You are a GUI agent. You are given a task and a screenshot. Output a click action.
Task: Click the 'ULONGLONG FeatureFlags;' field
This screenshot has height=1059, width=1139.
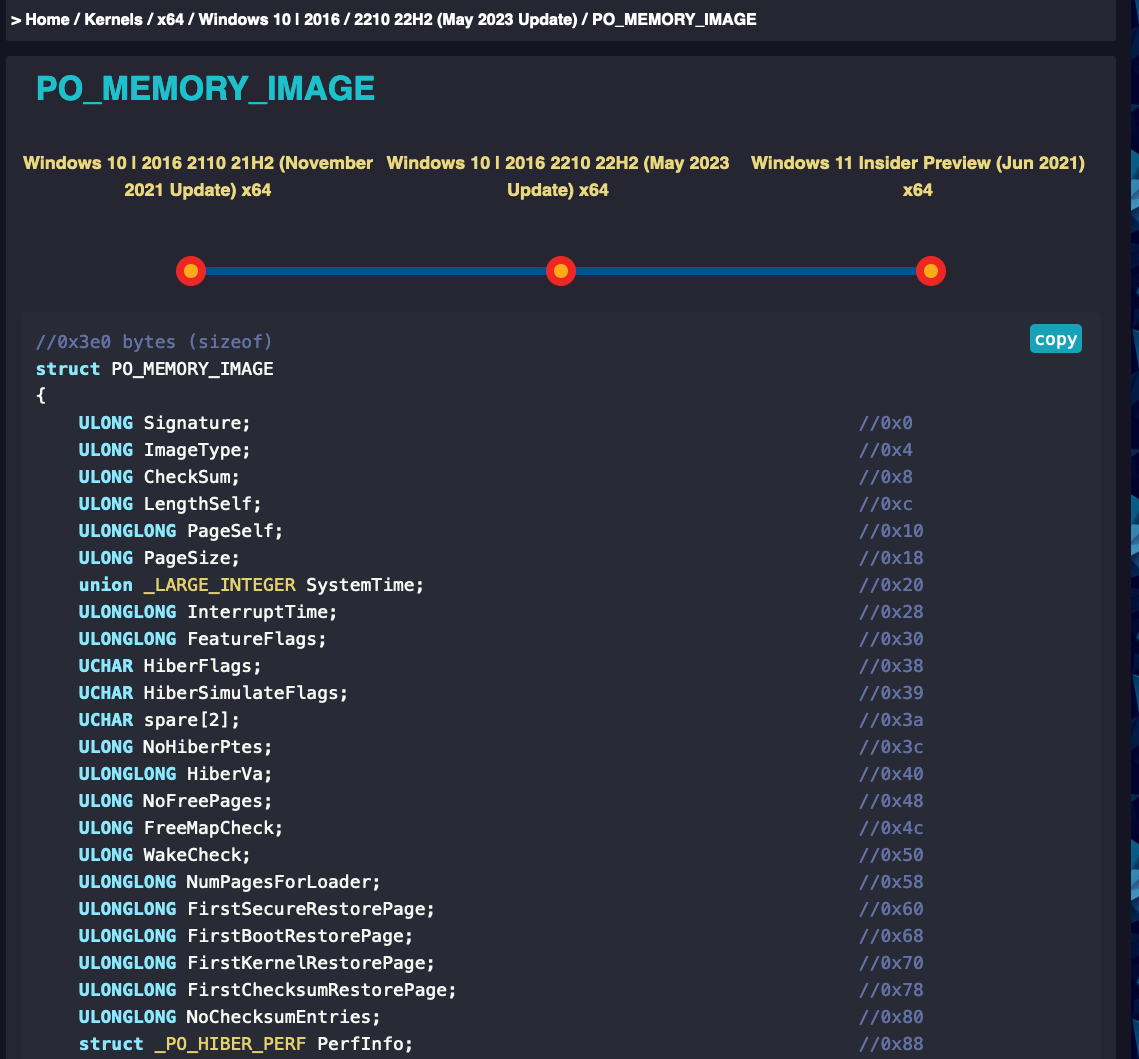[203, 638]
